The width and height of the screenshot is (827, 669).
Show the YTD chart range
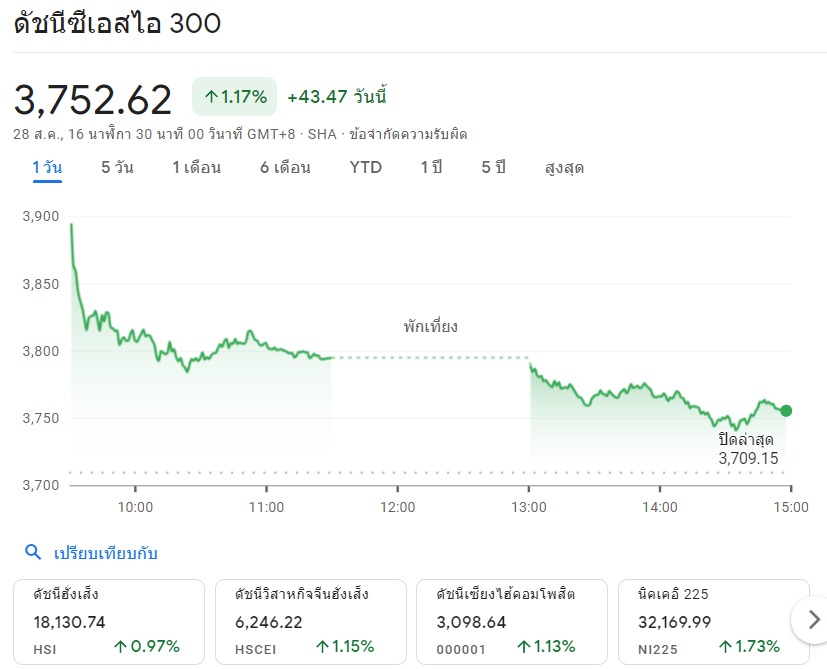365,167
